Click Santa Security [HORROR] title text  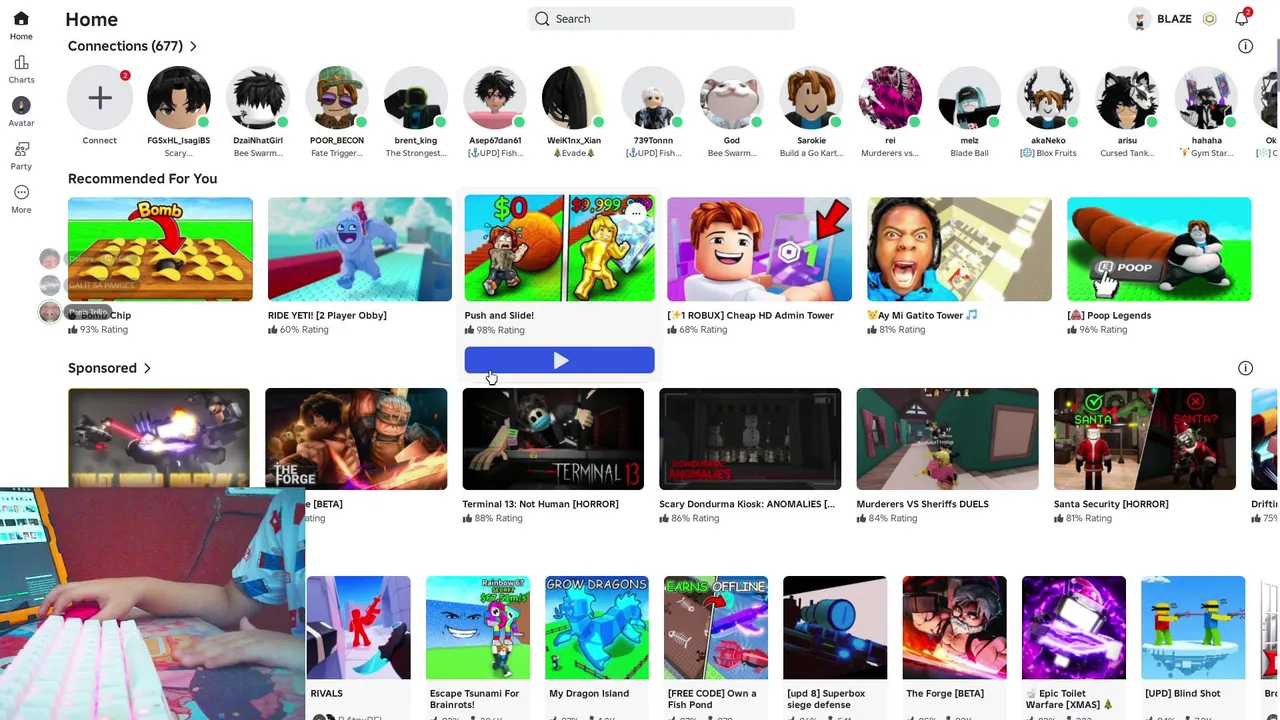[1111, 504]
